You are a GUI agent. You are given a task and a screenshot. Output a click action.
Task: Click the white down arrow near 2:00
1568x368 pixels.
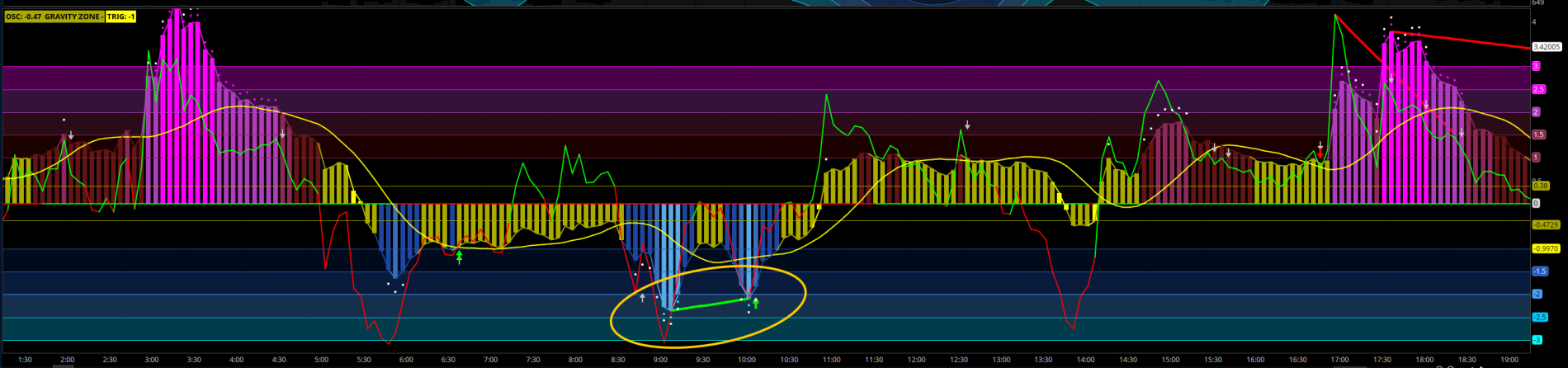click(x=71, y=134)
